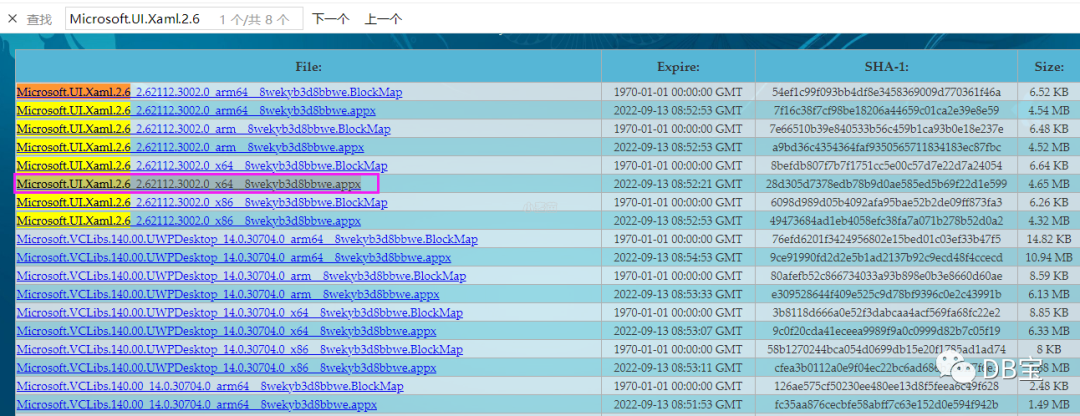The image size is (1080, 416).
Task: Open VCLibs.140.00.UWPDesktop arm BlockMap link
Action: [x=241, y=276]
